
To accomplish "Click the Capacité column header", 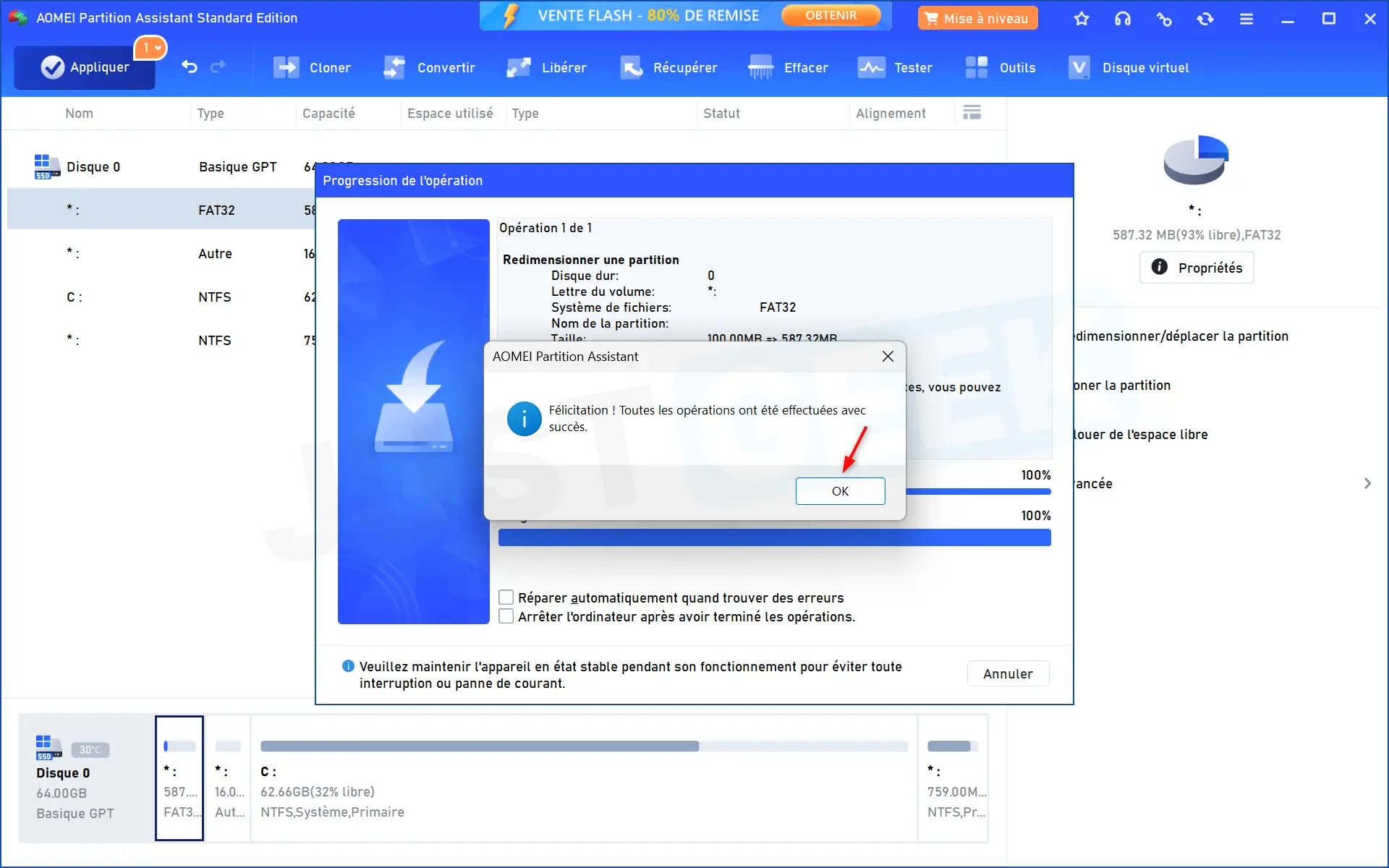I will (328, 113).
